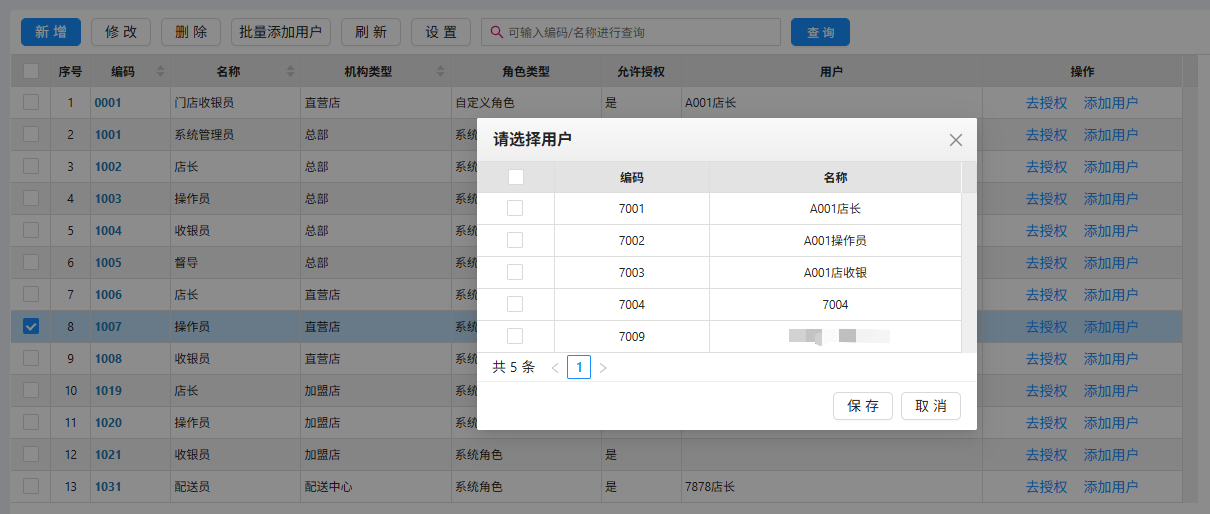Check user 7002 A001操作员 checkbox

(x=515, y=241)
